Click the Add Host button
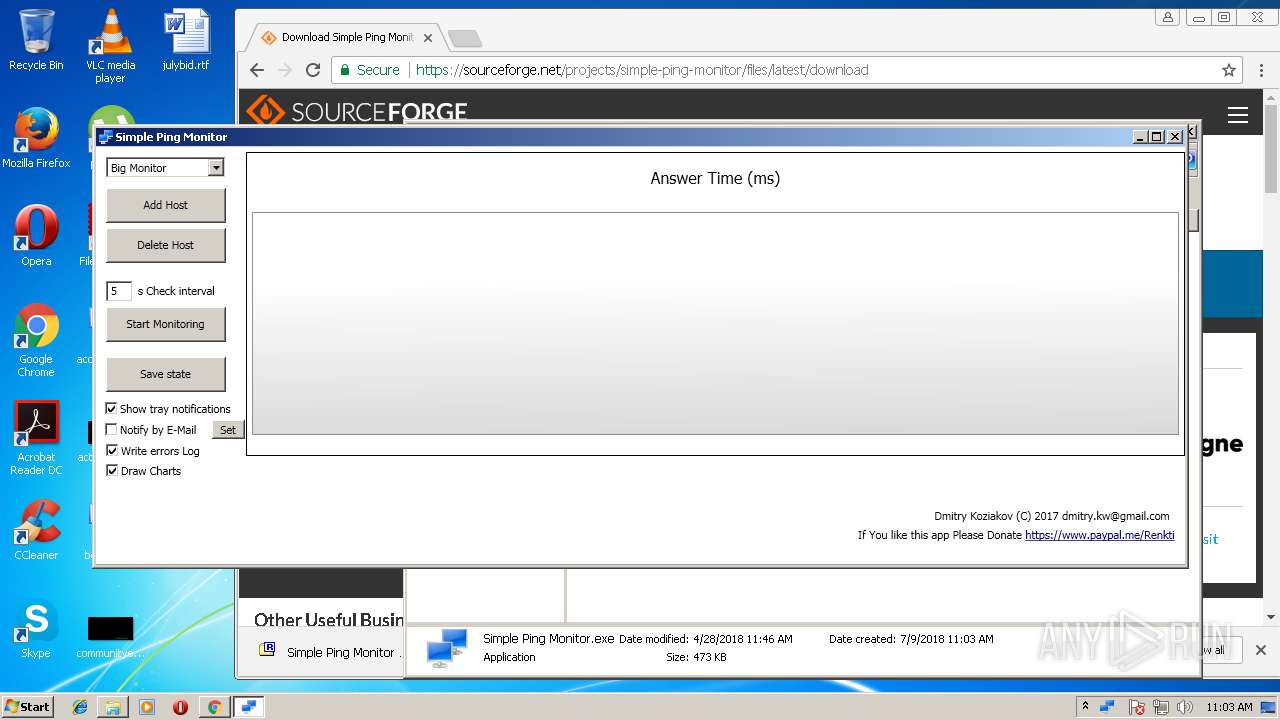This screenshot has width=1280, height=720. pos(166,205)
